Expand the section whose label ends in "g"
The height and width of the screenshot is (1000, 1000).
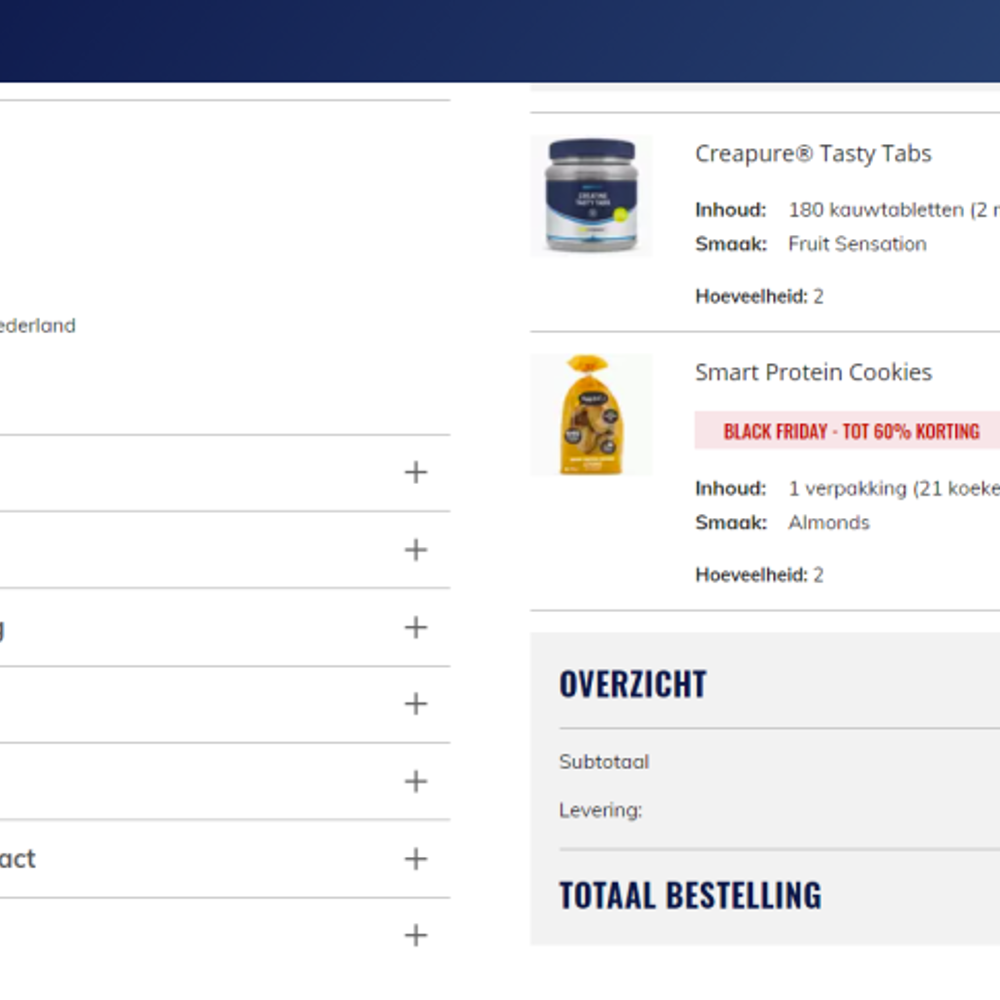(416, 627)
